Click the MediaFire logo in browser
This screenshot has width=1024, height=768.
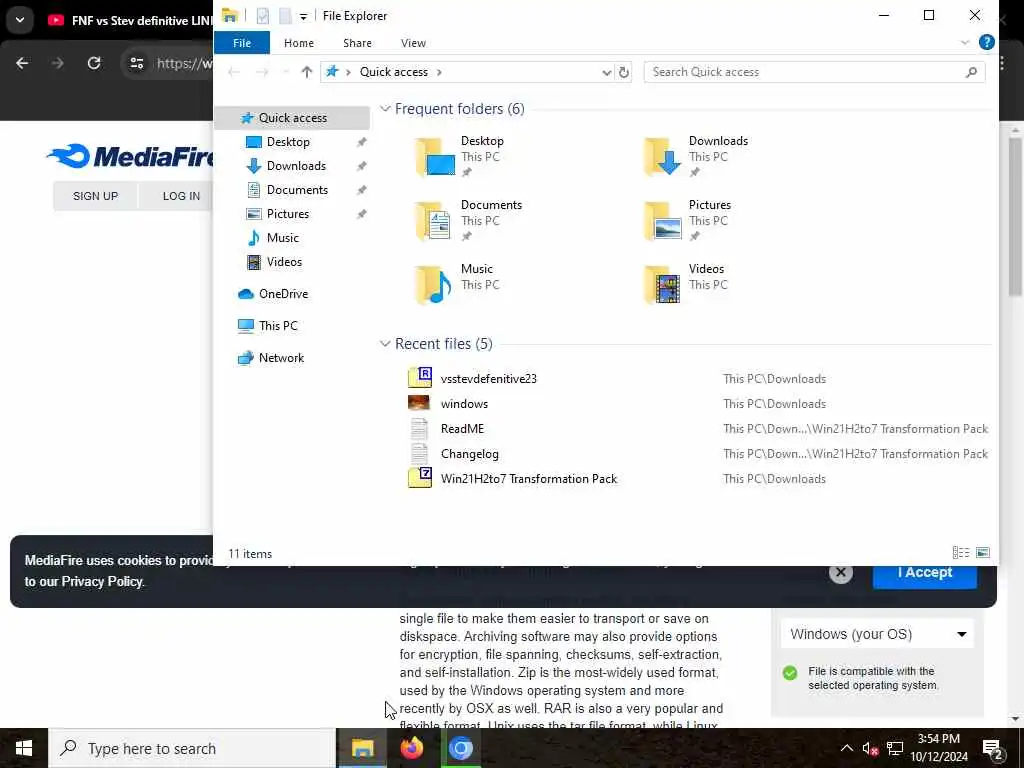[x=130, y=156]
